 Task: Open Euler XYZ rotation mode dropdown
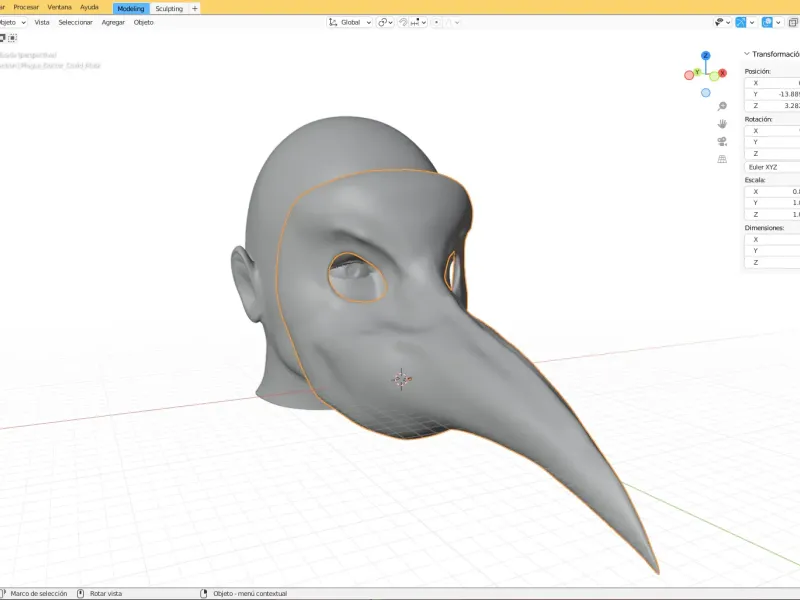(x=772, y=167)
